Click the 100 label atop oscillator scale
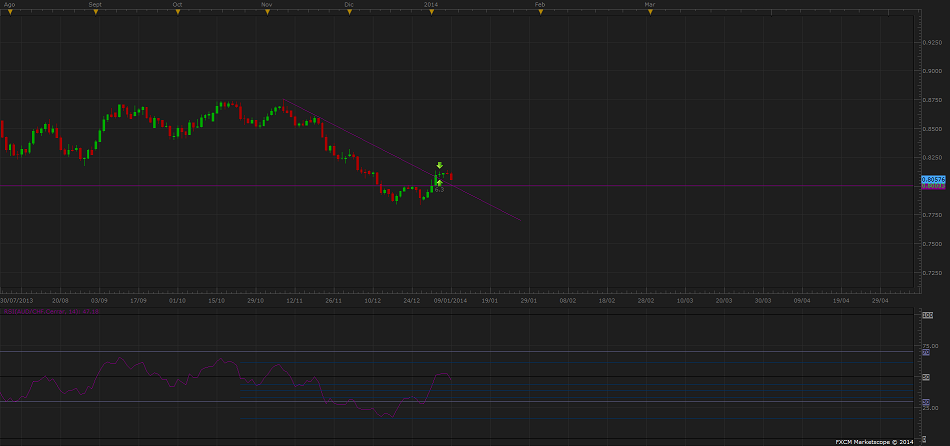 pos(927,315)
